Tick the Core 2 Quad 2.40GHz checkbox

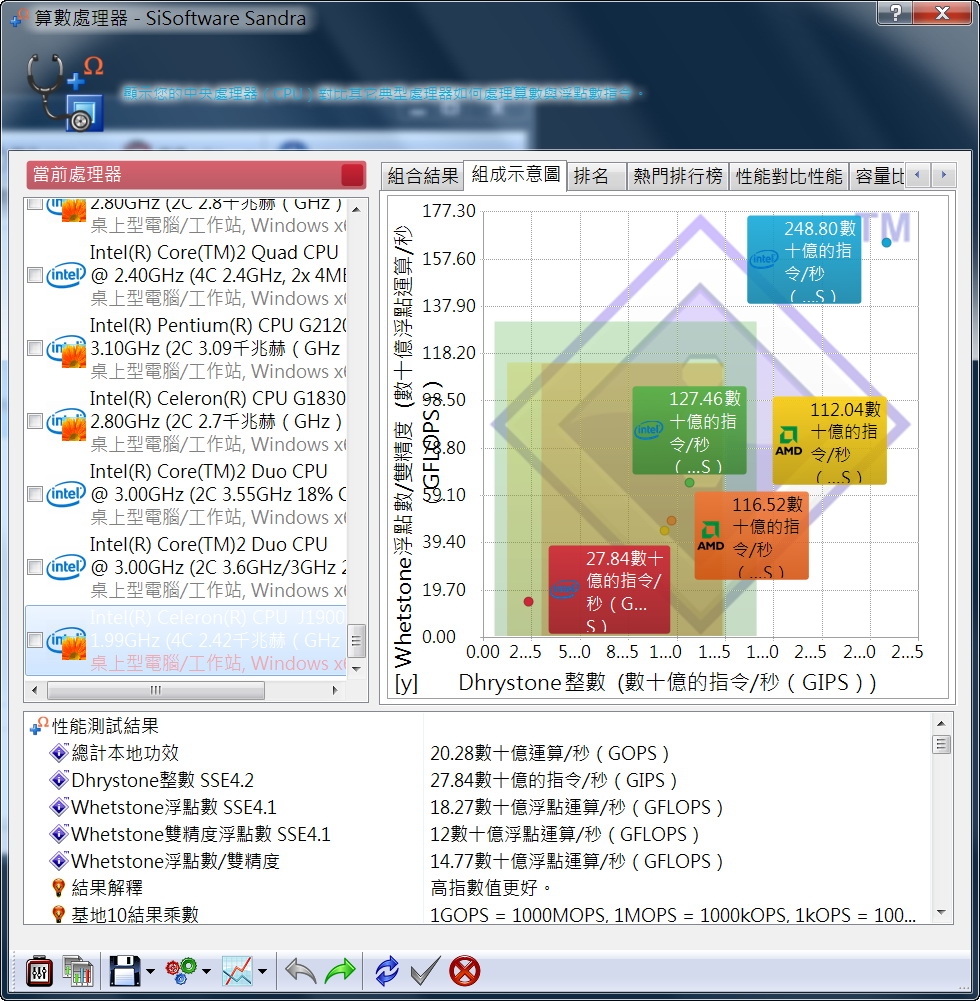[35, 275]
